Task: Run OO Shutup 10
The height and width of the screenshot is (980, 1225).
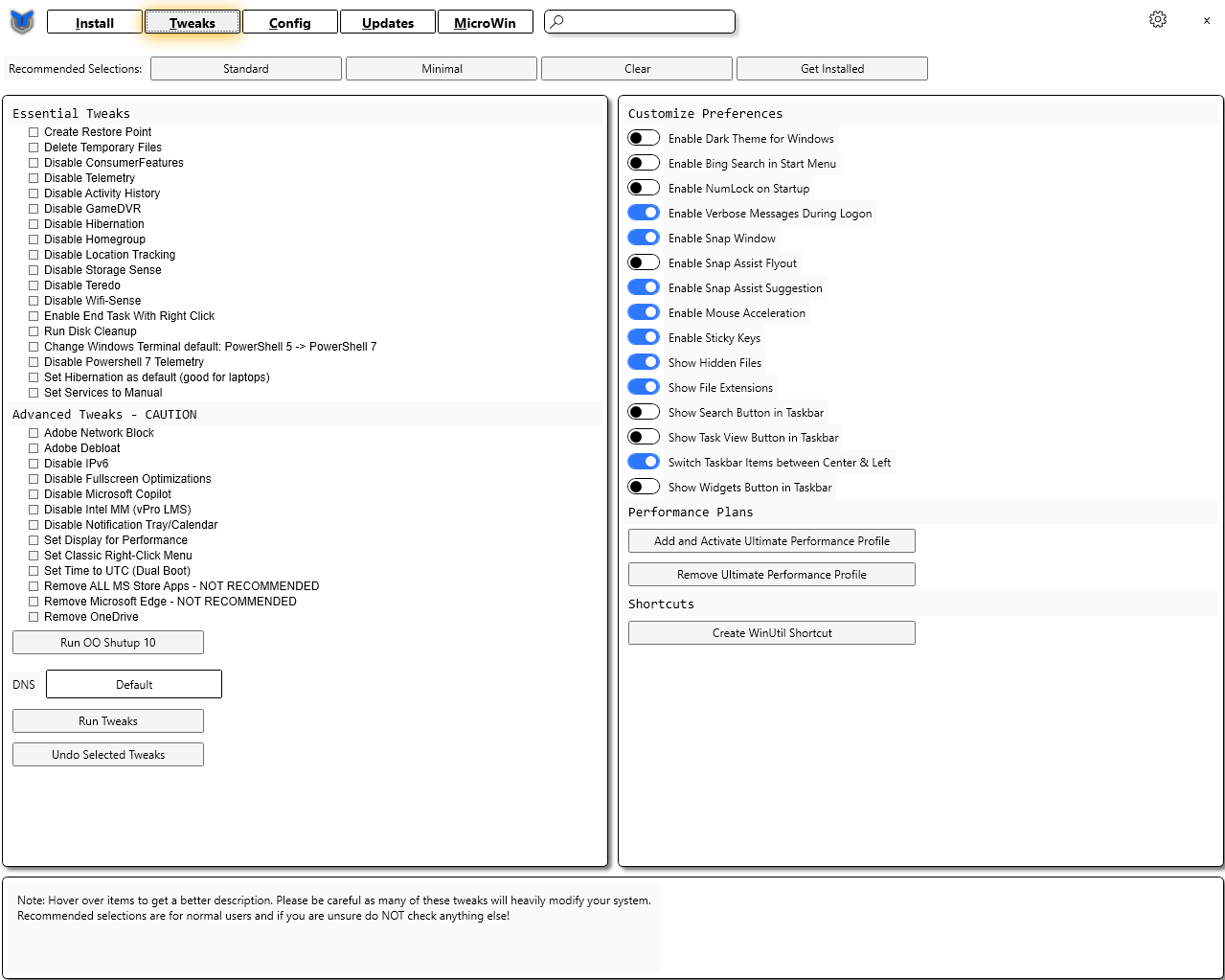Action: [107, 642]
